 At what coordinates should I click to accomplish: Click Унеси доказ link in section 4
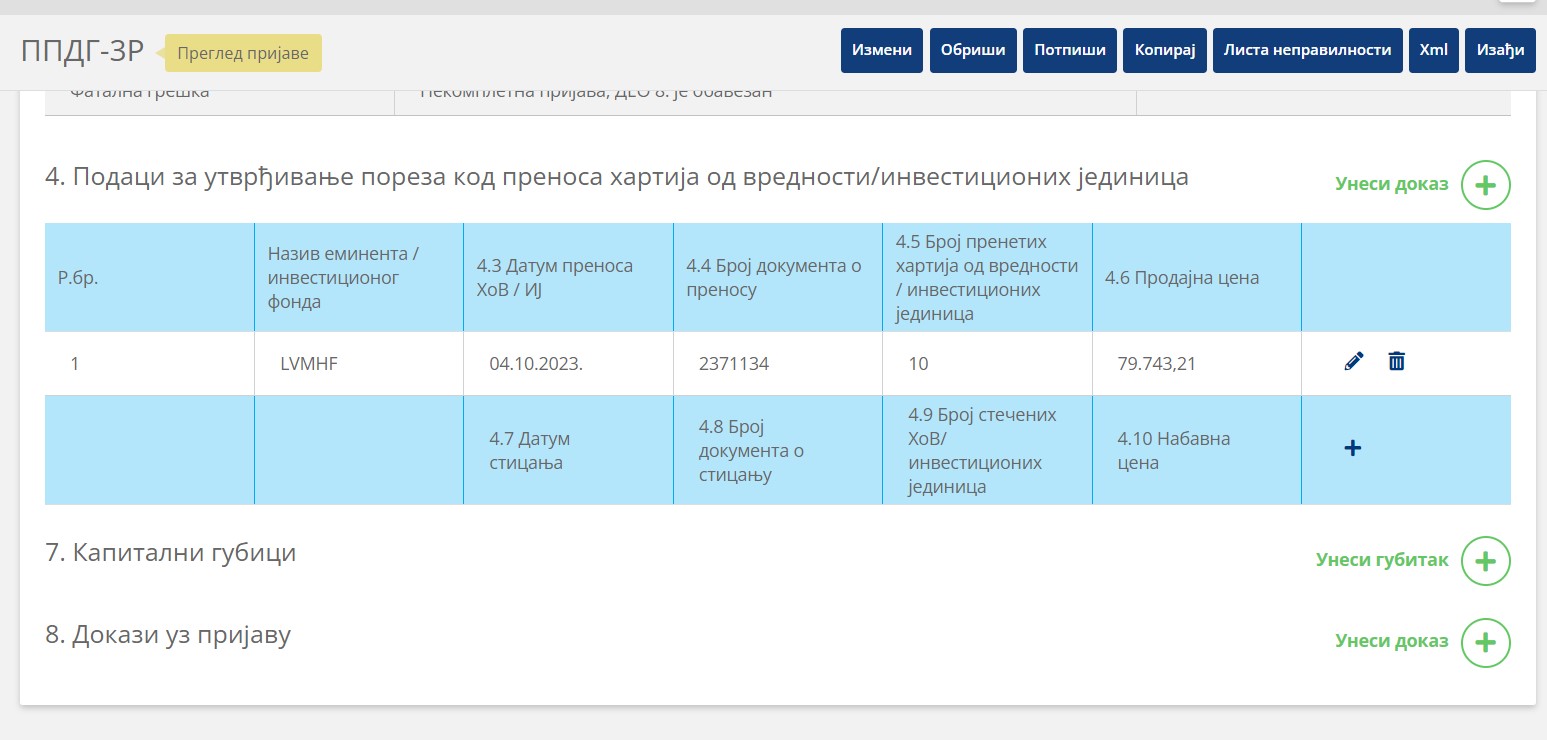click(x=1392, y=184)
